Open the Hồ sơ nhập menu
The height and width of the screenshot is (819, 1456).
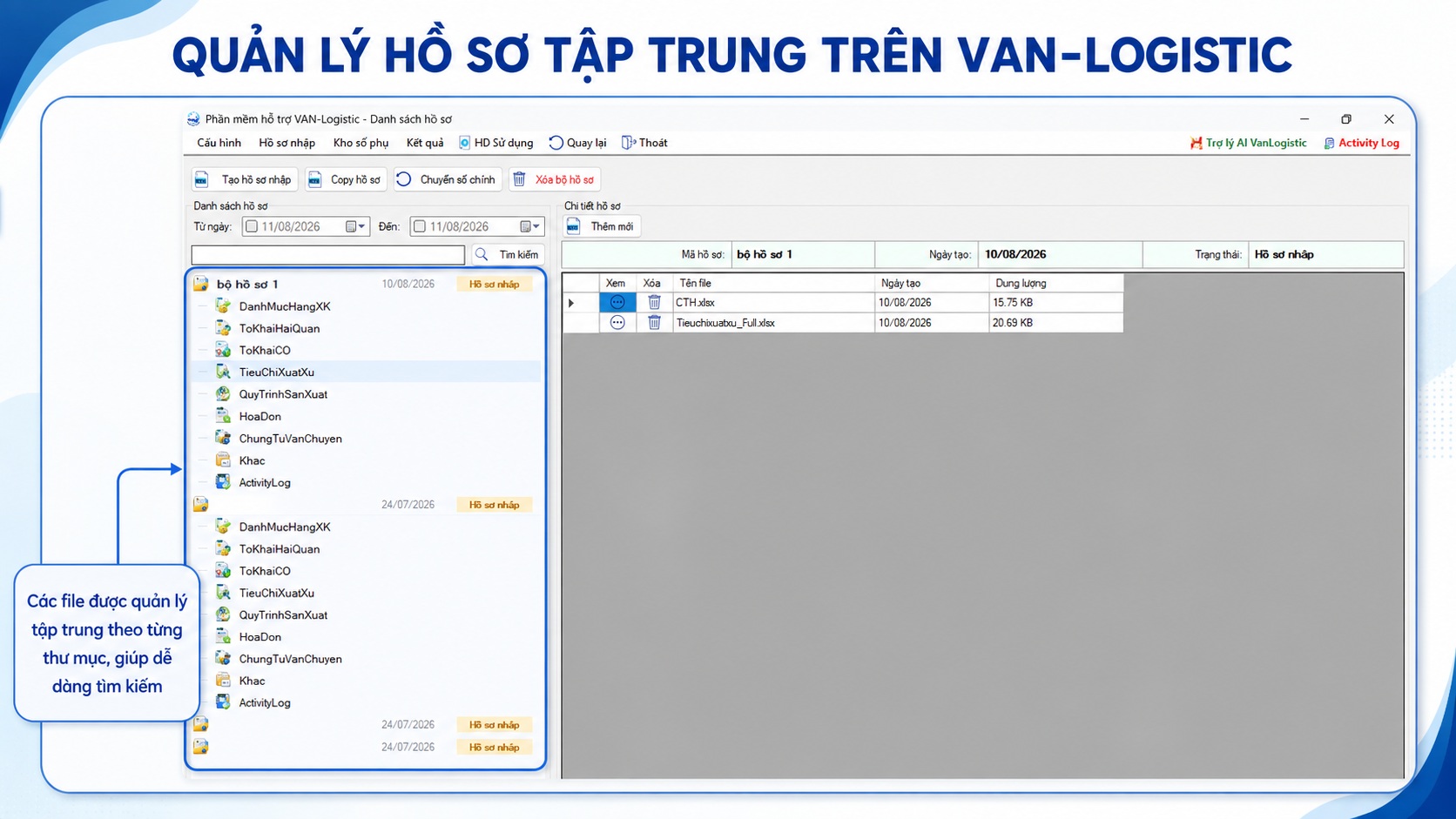click(x=286, y=143)
